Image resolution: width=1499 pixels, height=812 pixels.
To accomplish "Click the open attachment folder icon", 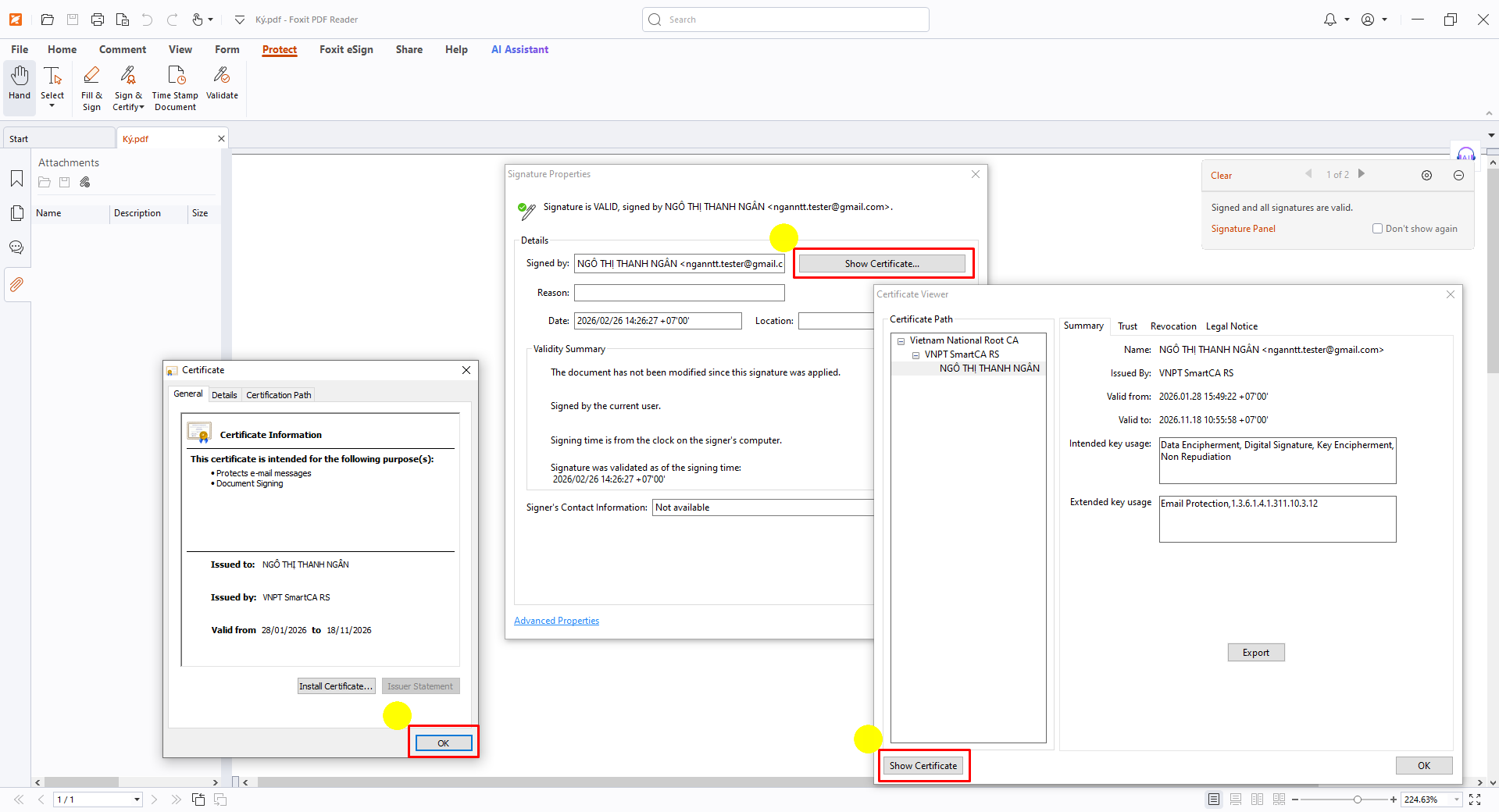I will tap(45, 182).
